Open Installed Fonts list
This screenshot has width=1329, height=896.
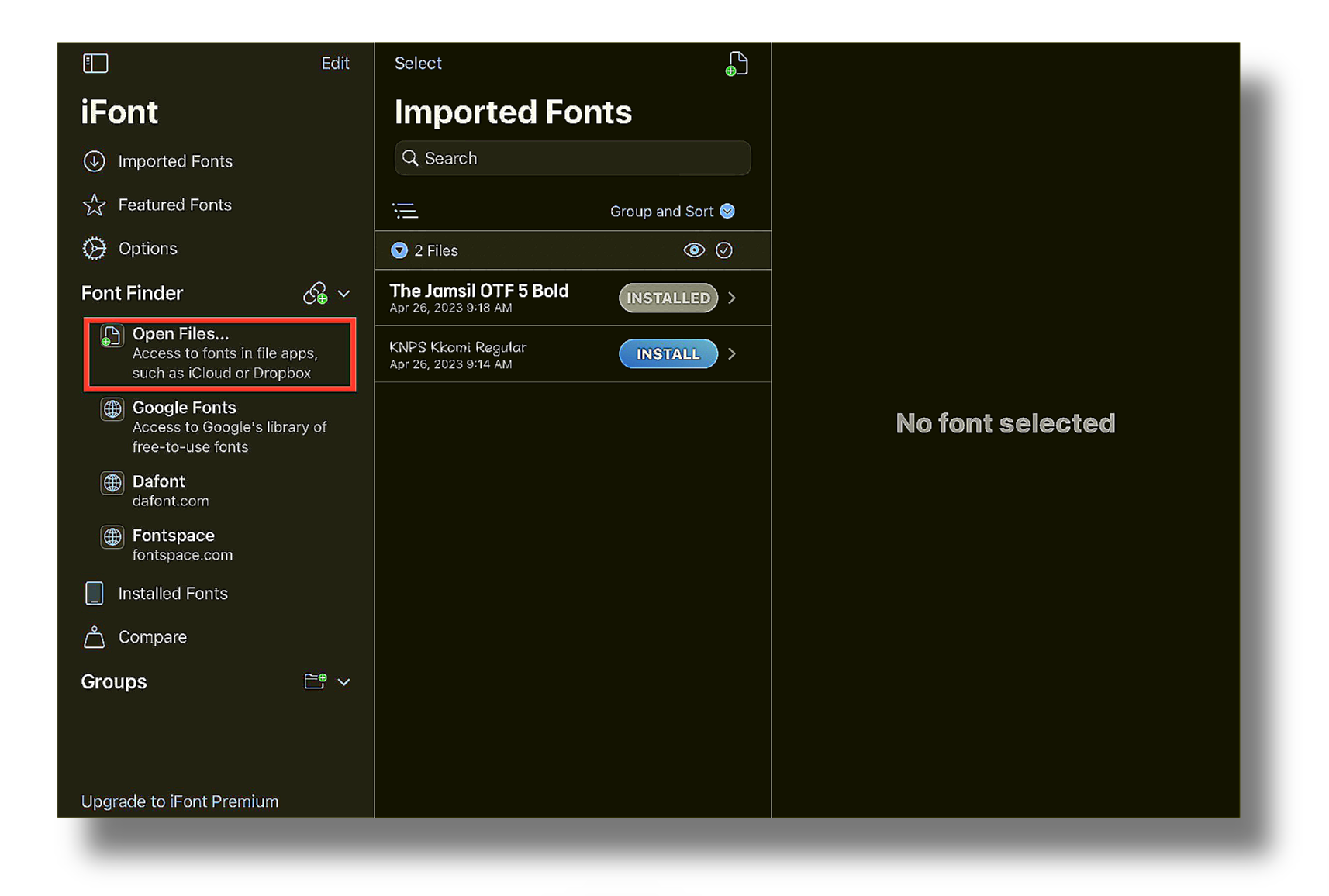click(172, 593)
